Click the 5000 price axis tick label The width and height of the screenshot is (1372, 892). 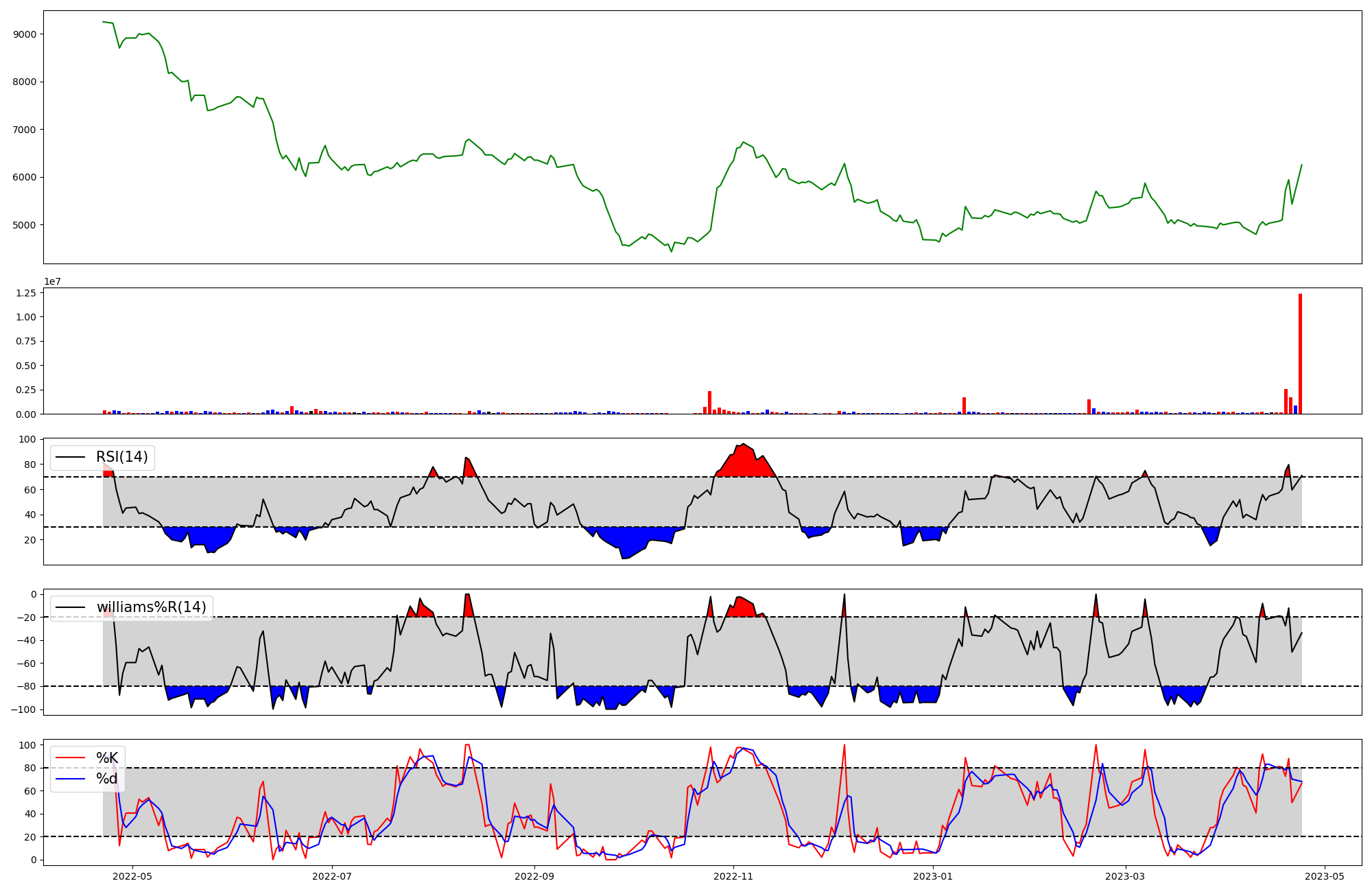click(x=25, y=225)
